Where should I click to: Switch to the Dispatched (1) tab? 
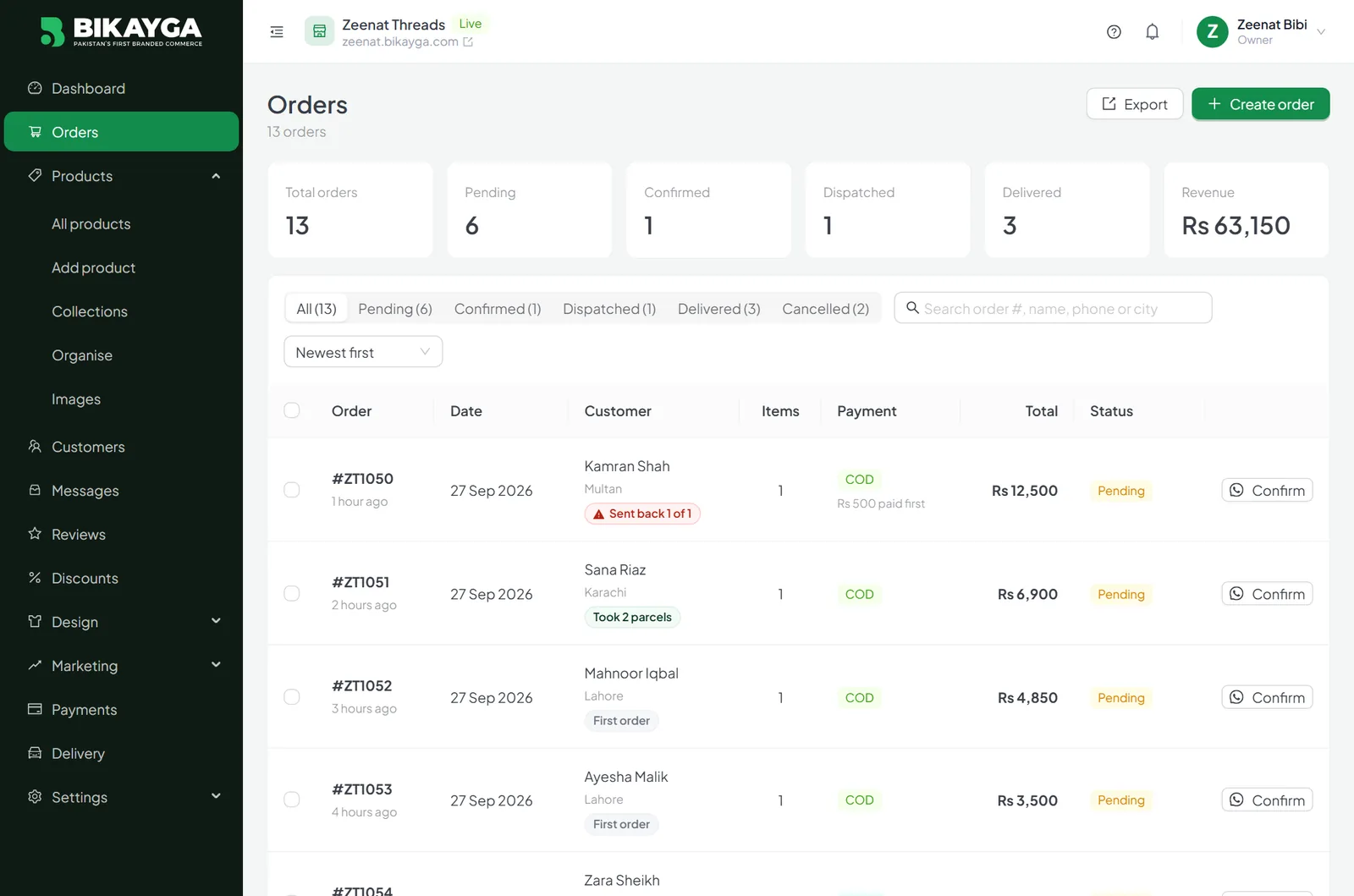(x=609, y=309)
